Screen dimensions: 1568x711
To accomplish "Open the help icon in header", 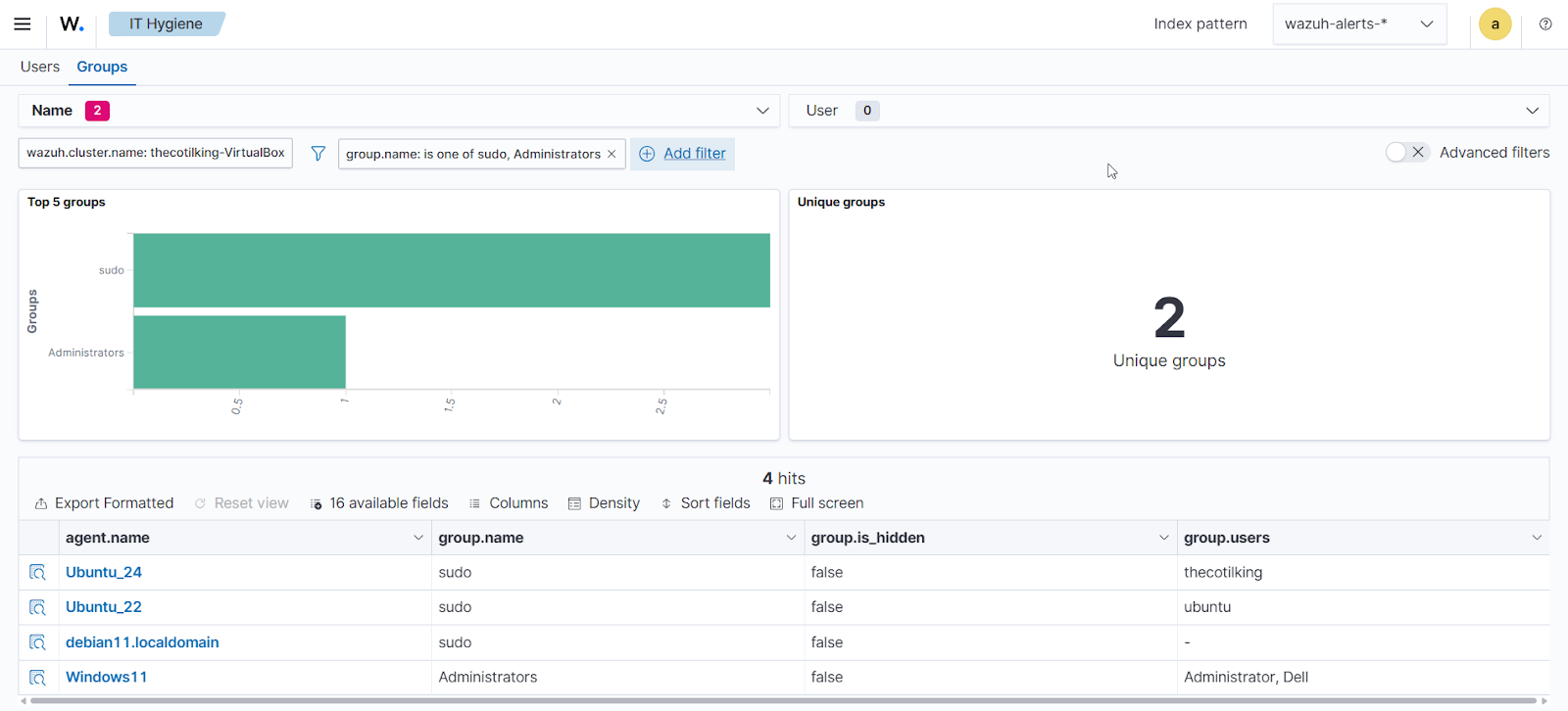I will click(x=1545, y=24).
